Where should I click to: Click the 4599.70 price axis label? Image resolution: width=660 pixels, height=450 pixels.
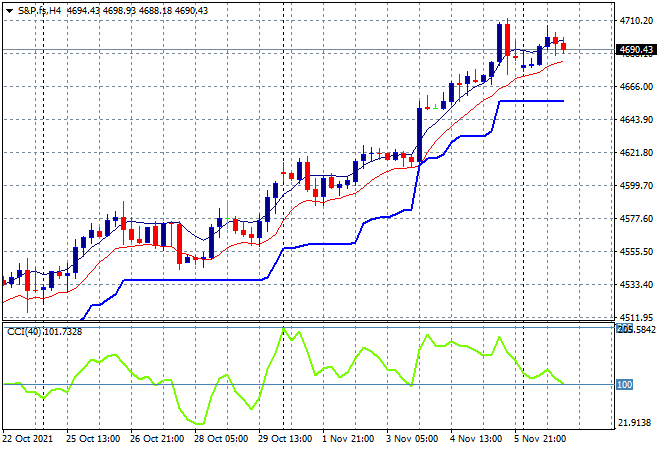(636, 185)
